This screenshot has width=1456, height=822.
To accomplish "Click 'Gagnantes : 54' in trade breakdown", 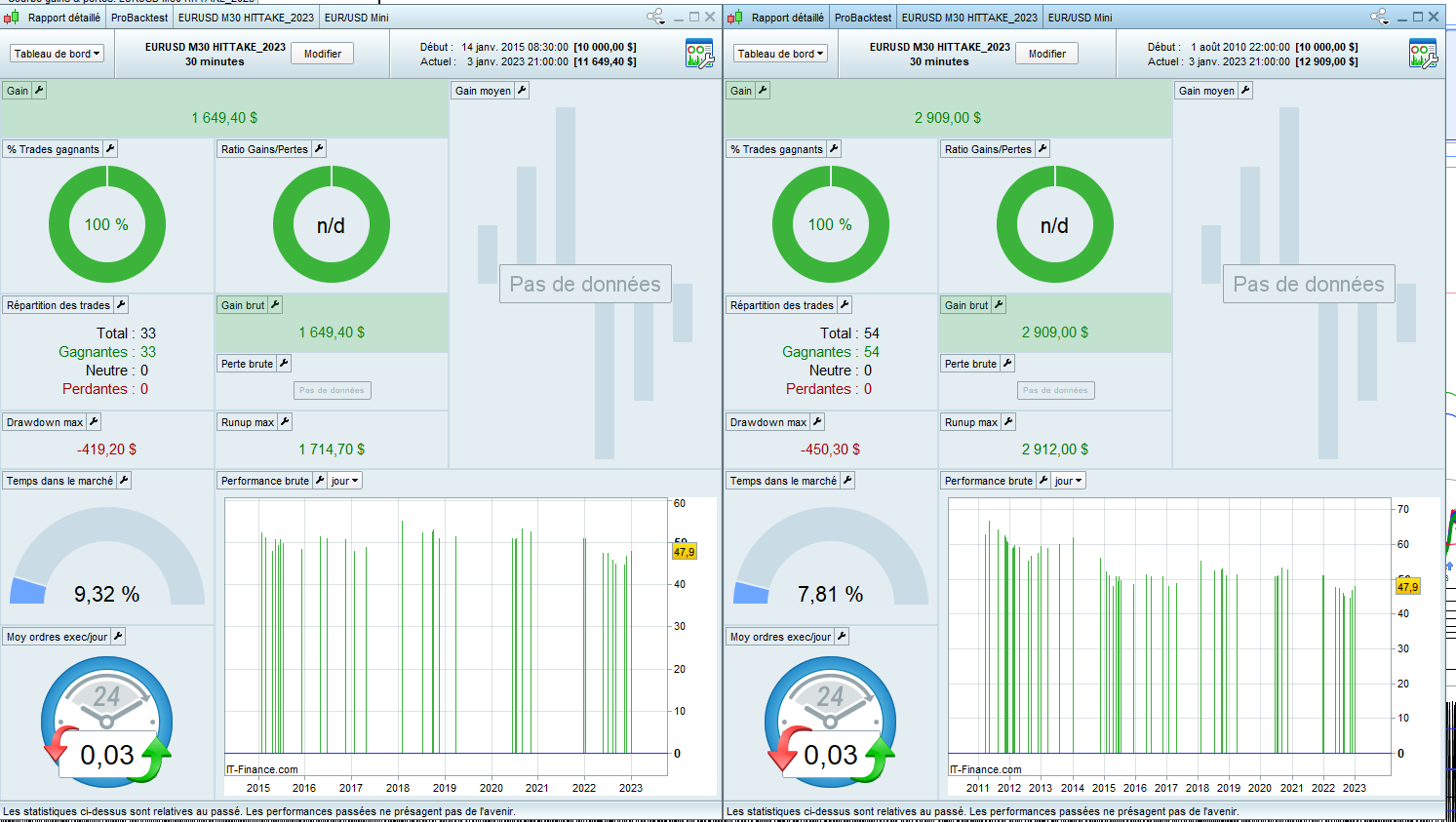I will coord(831,352).
